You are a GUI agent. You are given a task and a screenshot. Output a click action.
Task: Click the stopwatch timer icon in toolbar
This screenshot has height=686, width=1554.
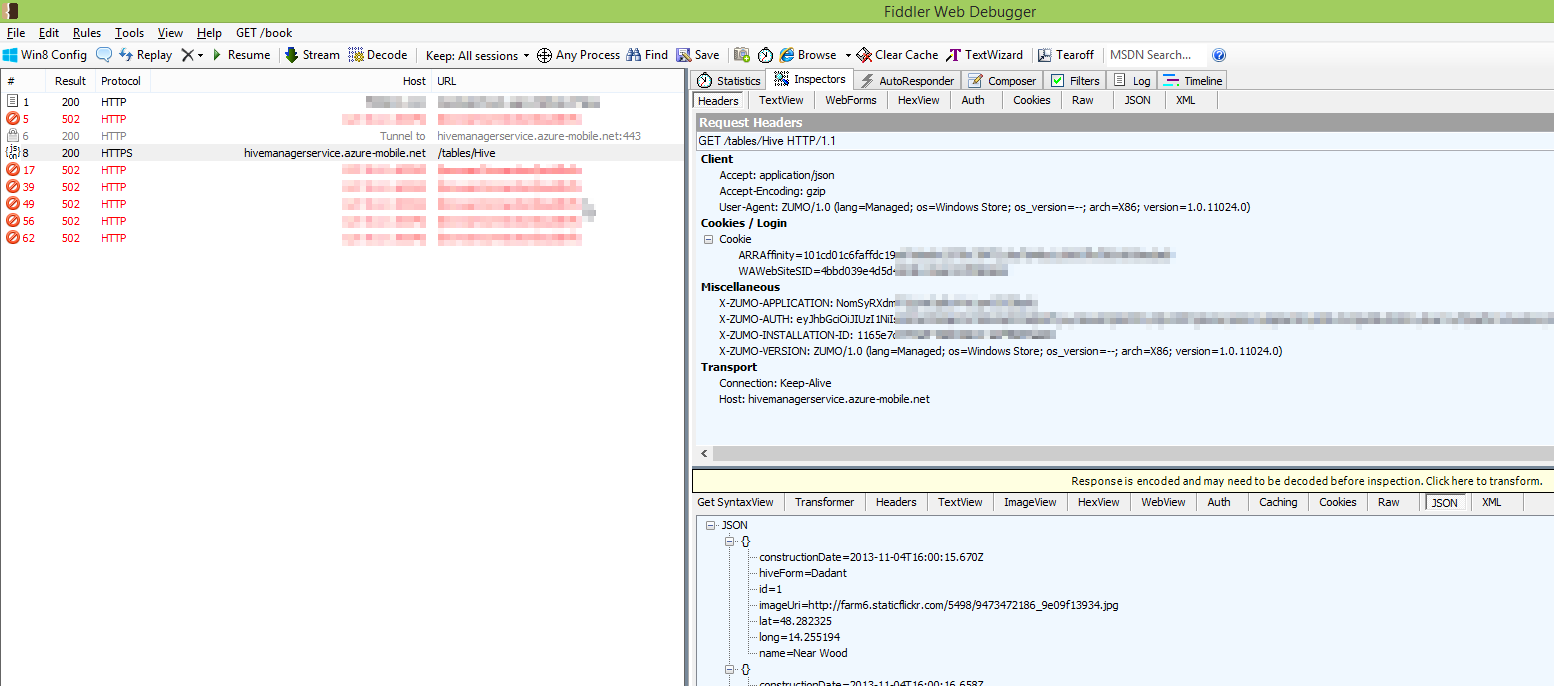pyautogui.click(x=765, y=55)
